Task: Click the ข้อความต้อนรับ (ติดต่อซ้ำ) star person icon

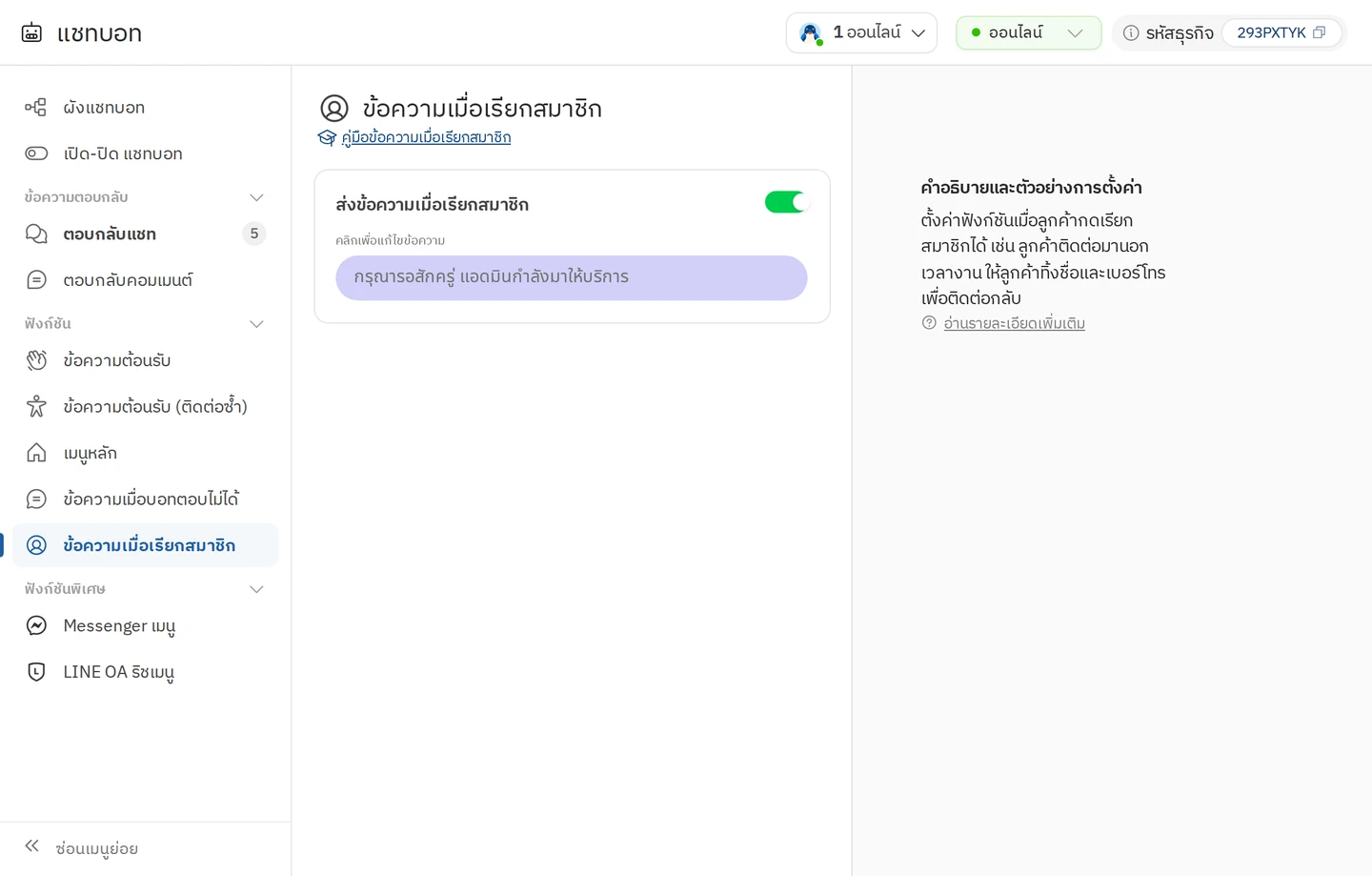Action: point(36,407)
